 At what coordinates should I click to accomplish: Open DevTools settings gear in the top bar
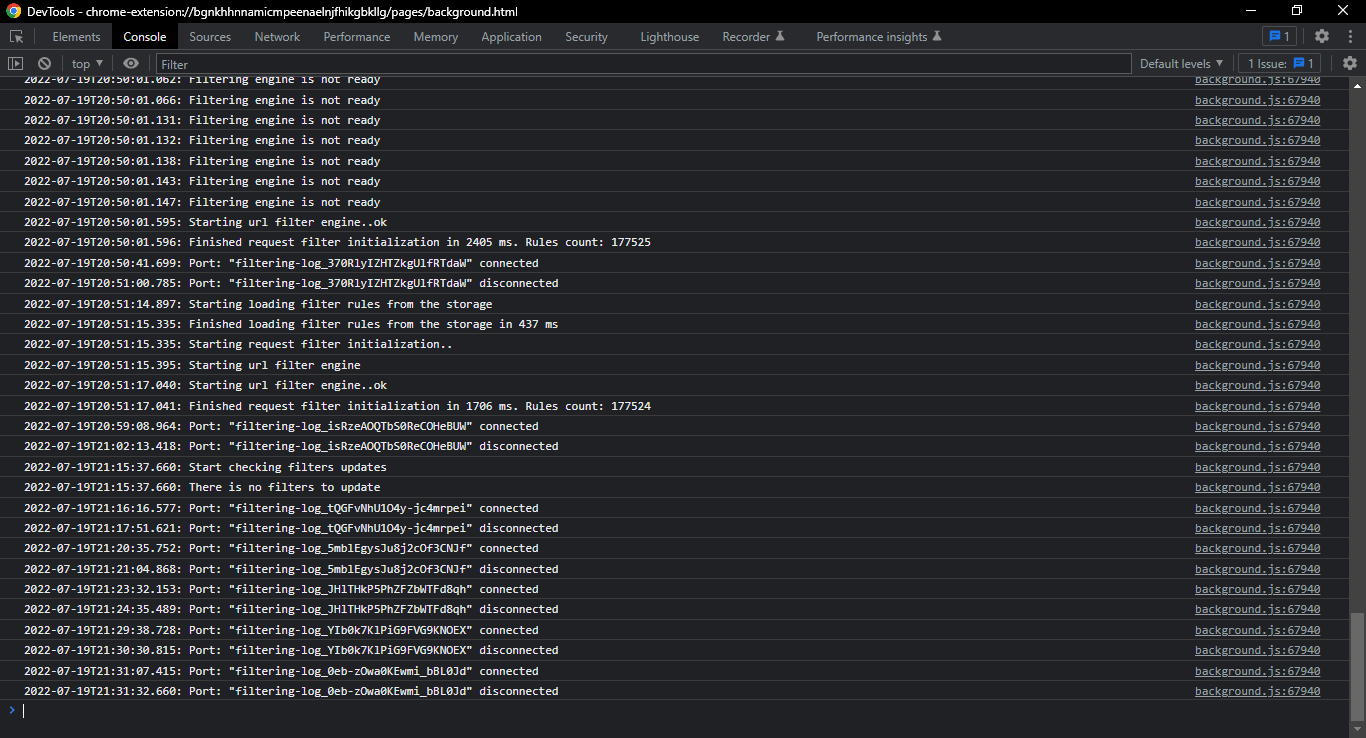pos(1322,36)
